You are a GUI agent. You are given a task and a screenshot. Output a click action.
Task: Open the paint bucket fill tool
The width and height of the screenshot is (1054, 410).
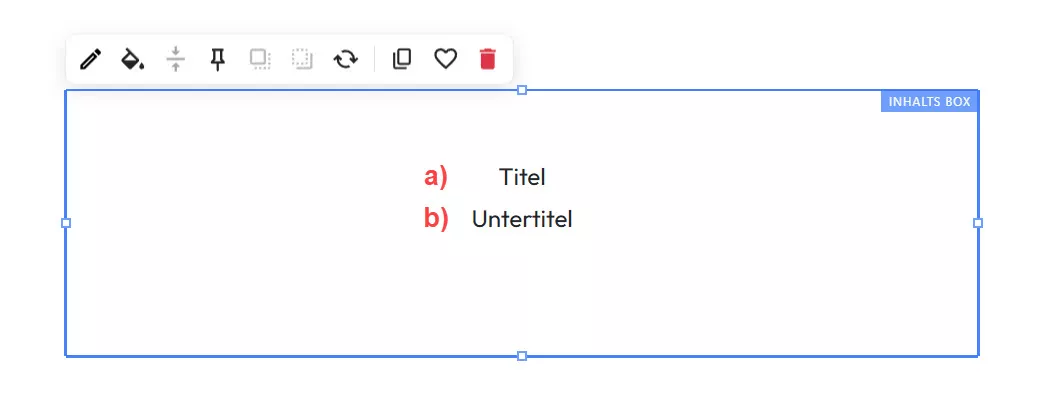(x=132, y=60)
